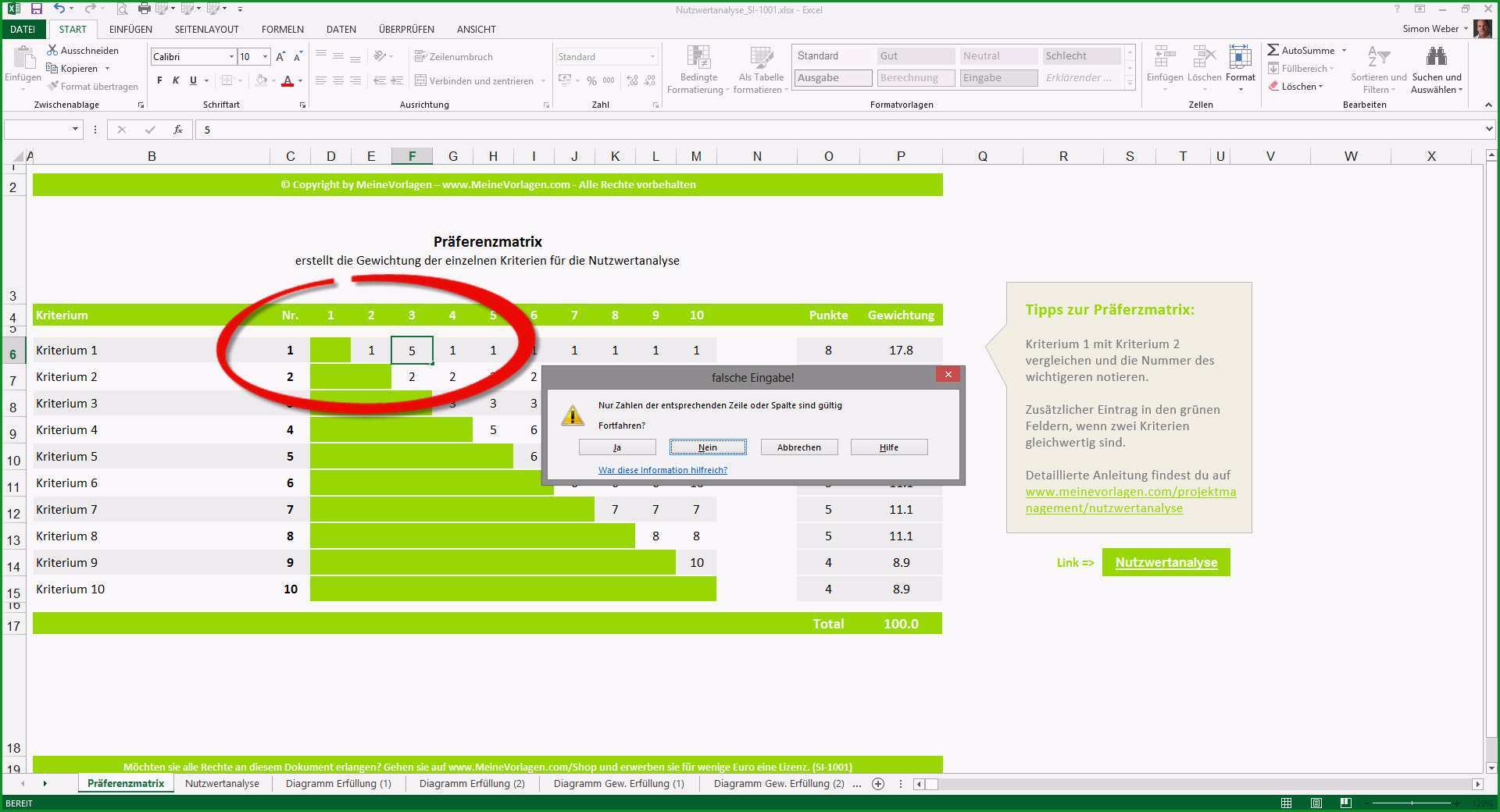Close the falsche Eingabe dialog
The width and height of the screenshot is (1500, 812).
click(x=948, y=375)
